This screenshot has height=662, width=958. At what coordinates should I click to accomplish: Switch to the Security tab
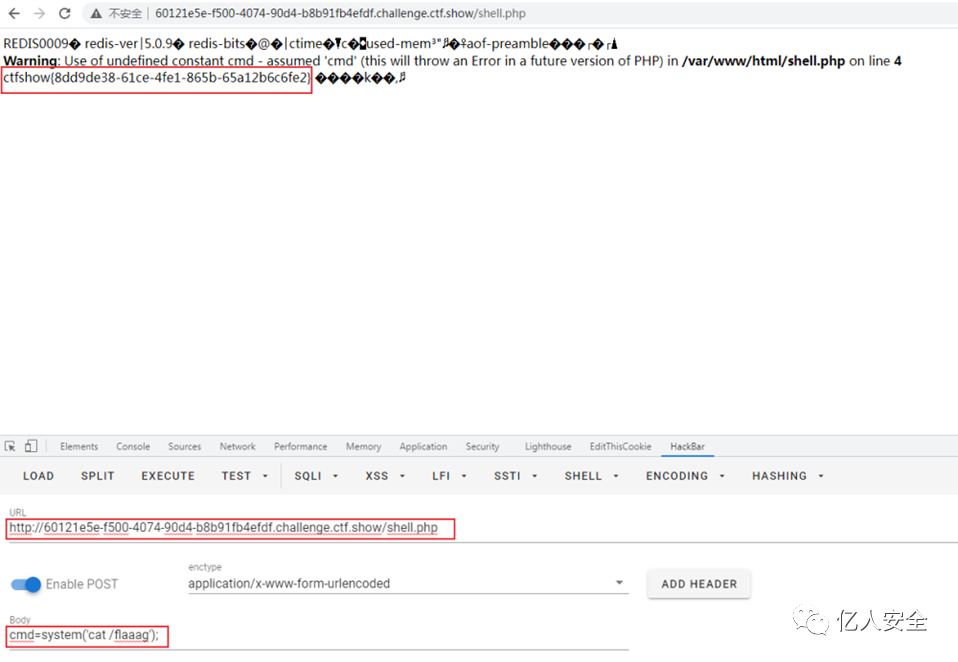pos(483,446)
